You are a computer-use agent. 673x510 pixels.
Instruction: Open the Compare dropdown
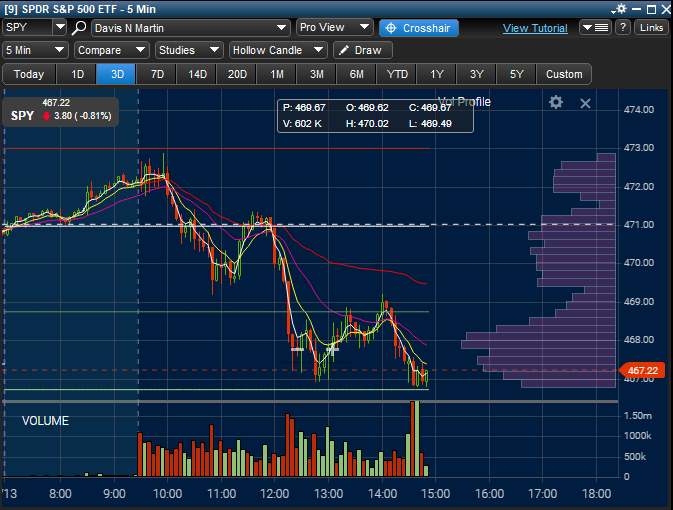click(112, 50)
